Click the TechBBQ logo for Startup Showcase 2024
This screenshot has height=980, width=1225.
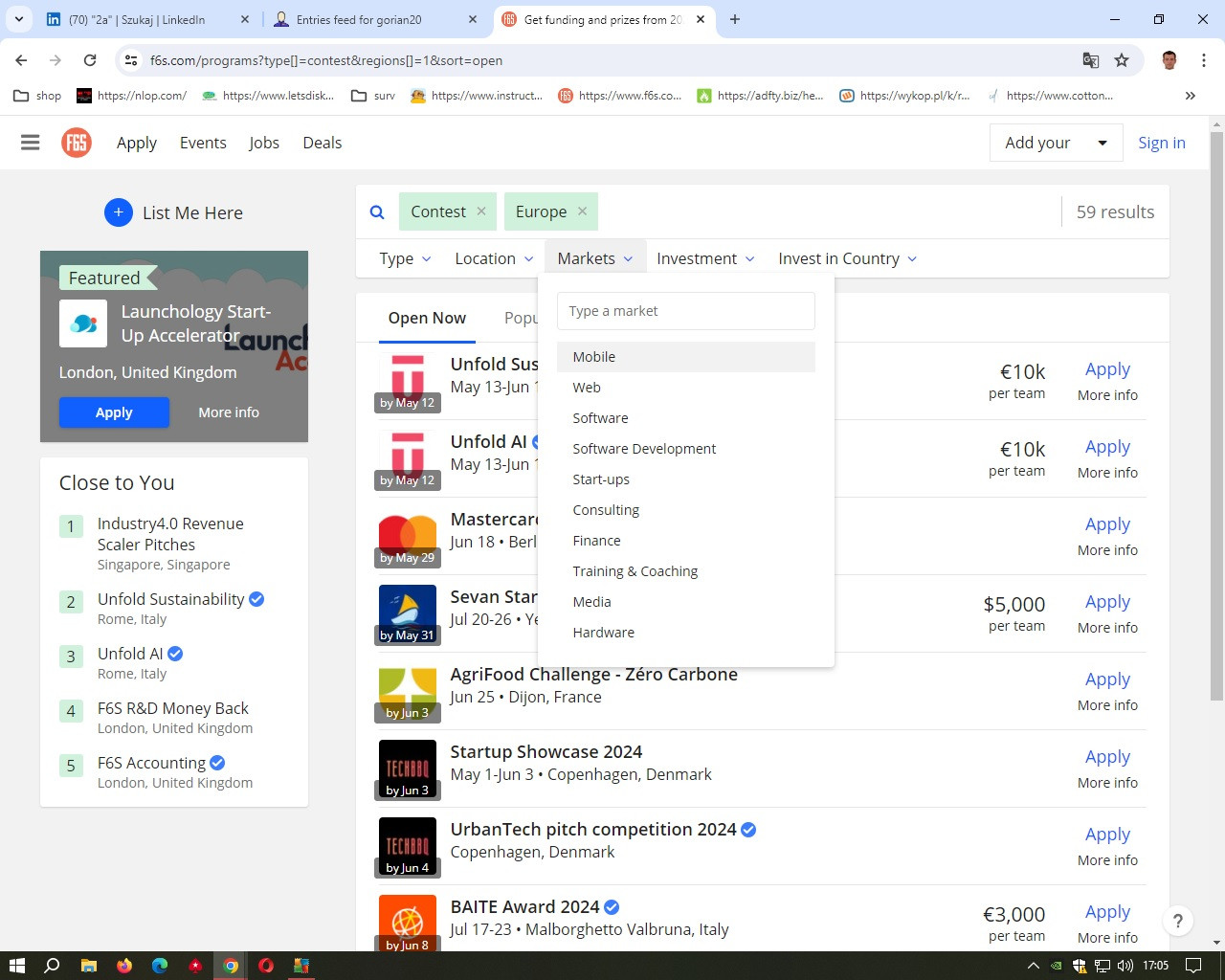point(408,768)
